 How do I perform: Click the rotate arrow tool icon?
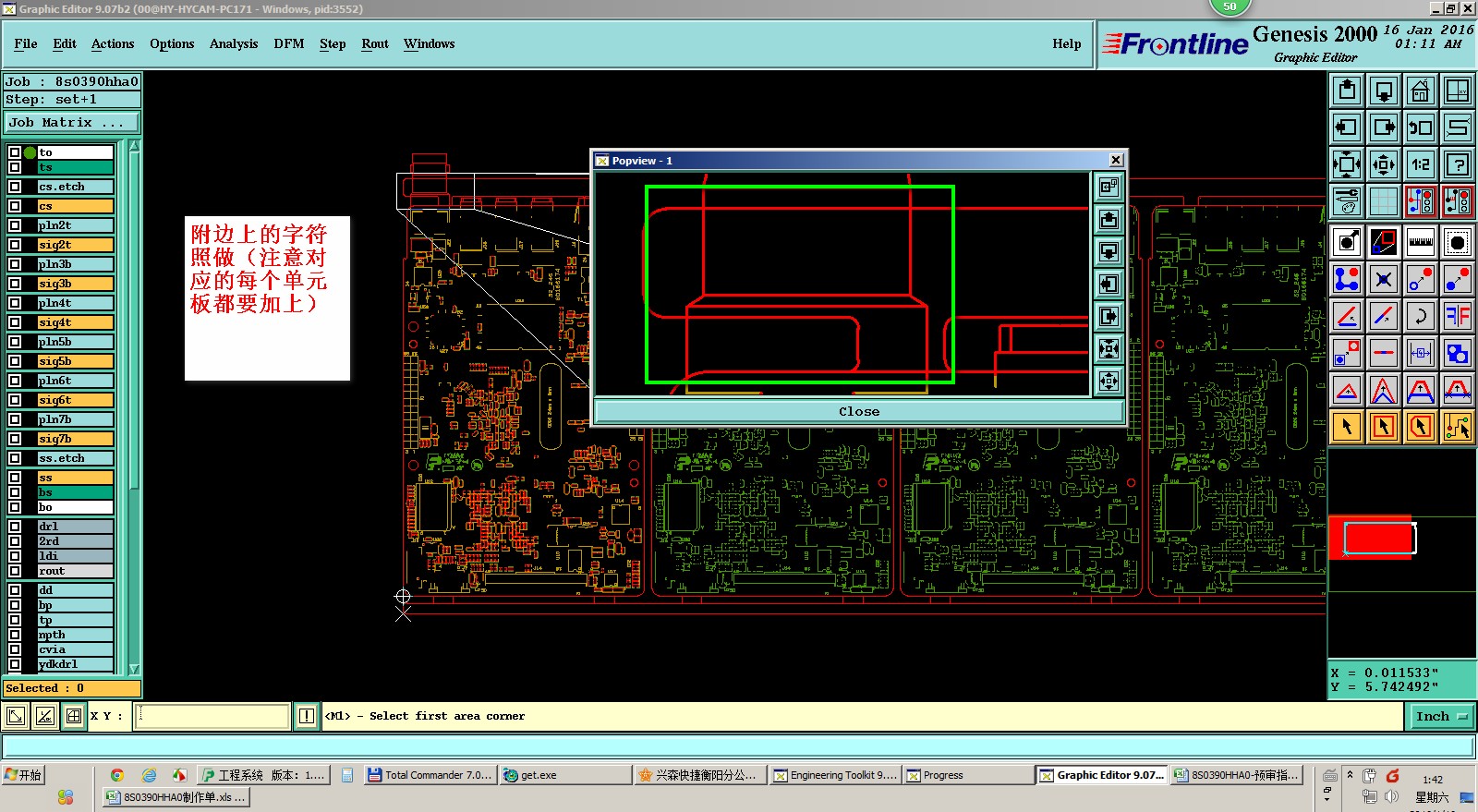tap(1420, 316)
